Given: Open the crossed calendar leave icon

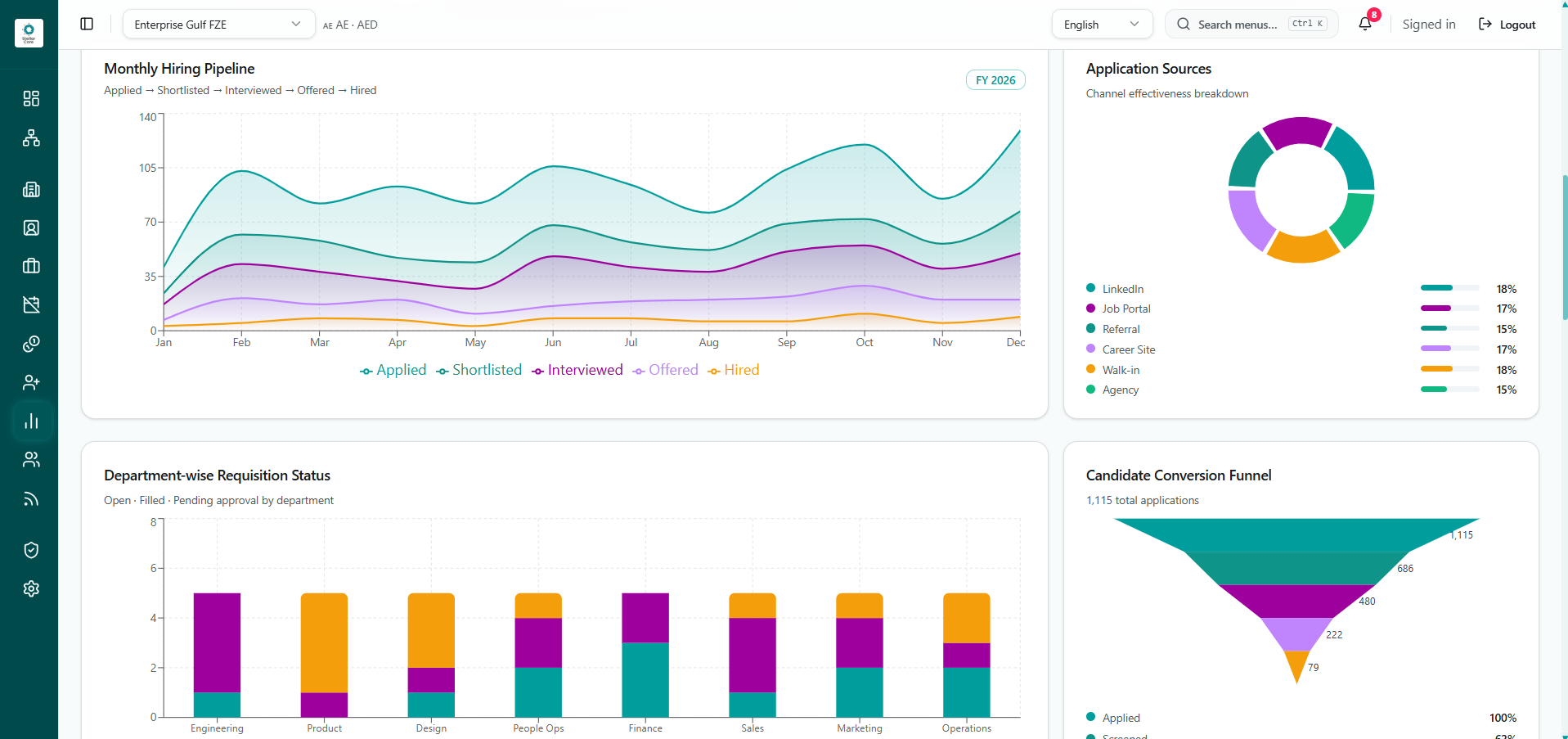Looking at the screenshot, I should point(31,304).
